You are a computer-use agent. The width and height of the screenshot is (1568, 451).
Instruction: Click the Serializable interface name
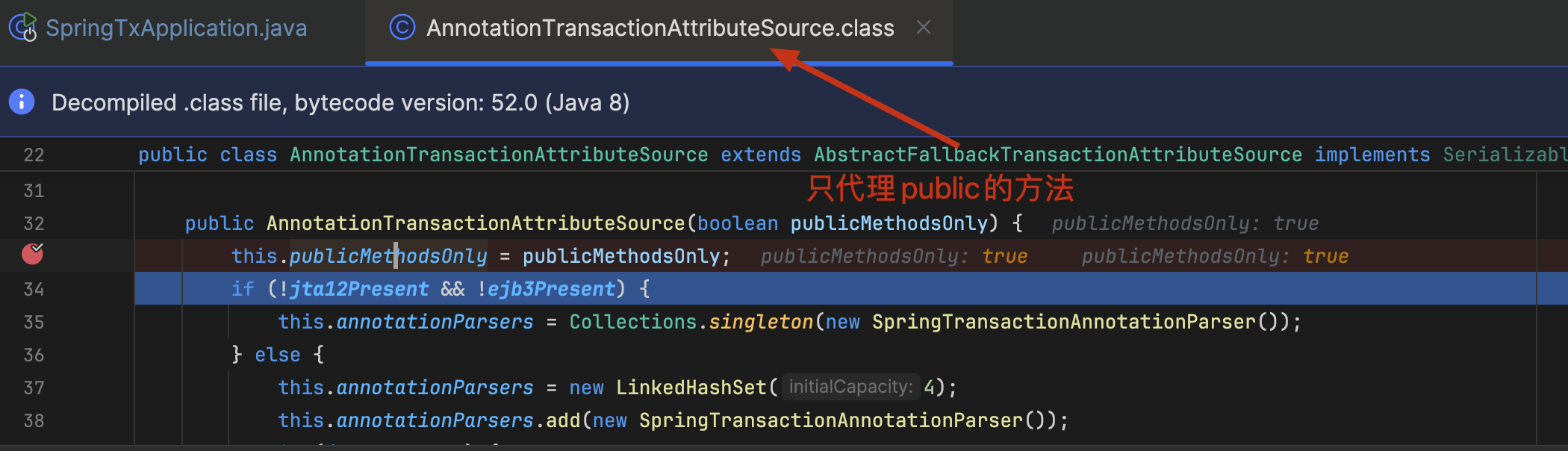click(1504, 155)
